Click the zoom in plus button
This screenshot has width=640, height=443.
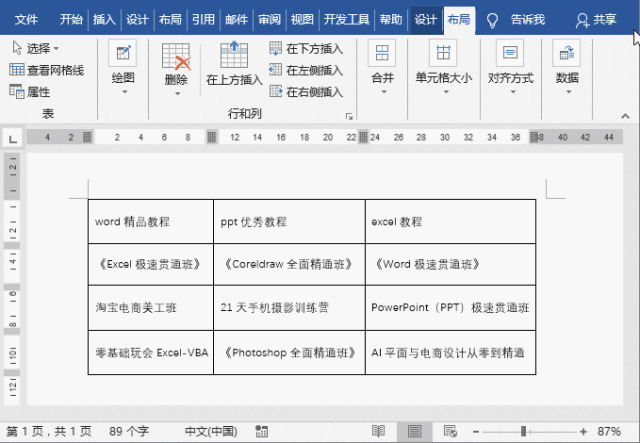[583, 432]
